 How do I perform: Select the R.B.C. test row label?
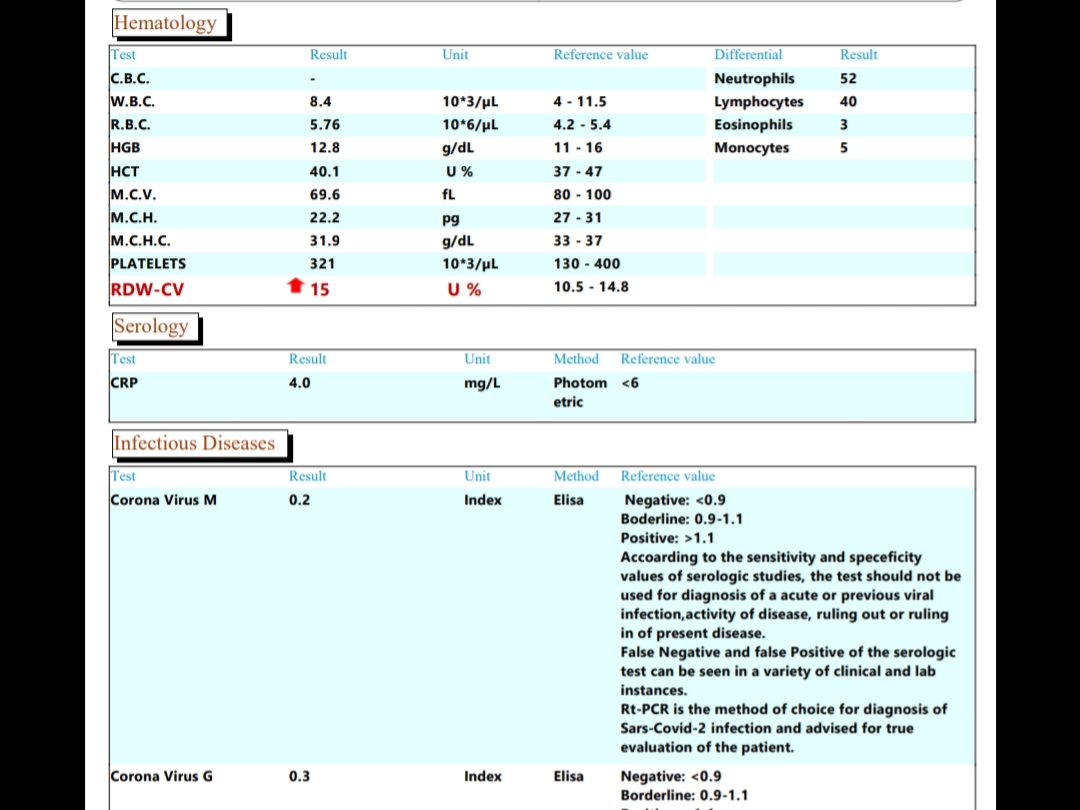click(132, 124)
